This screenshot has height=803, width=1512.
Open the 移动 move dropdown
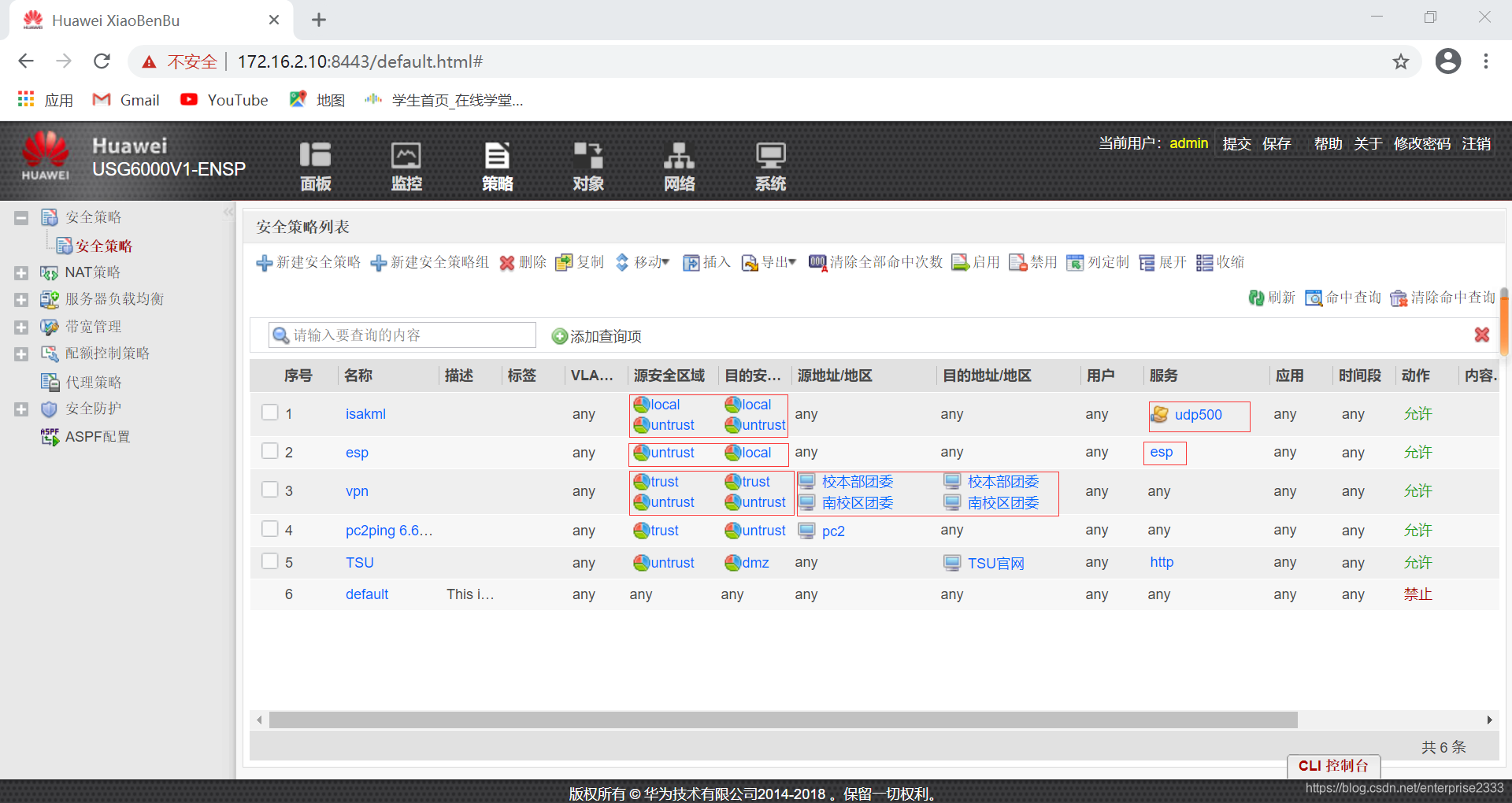point(643,262)
